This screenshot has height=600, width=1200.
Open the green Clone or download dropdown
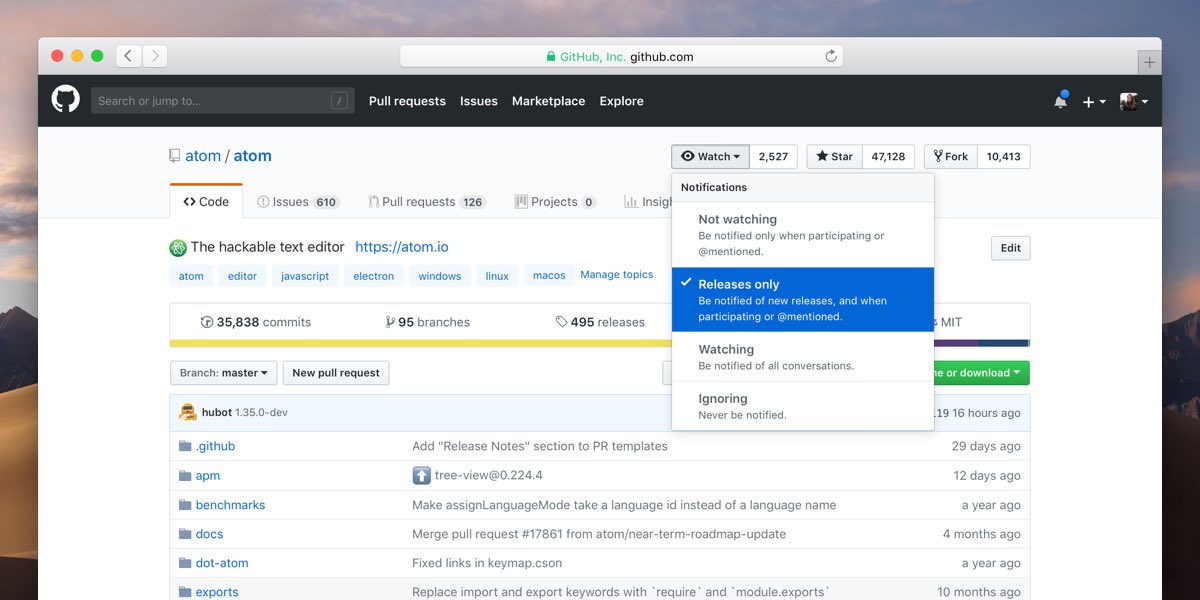tap(980, 373)
